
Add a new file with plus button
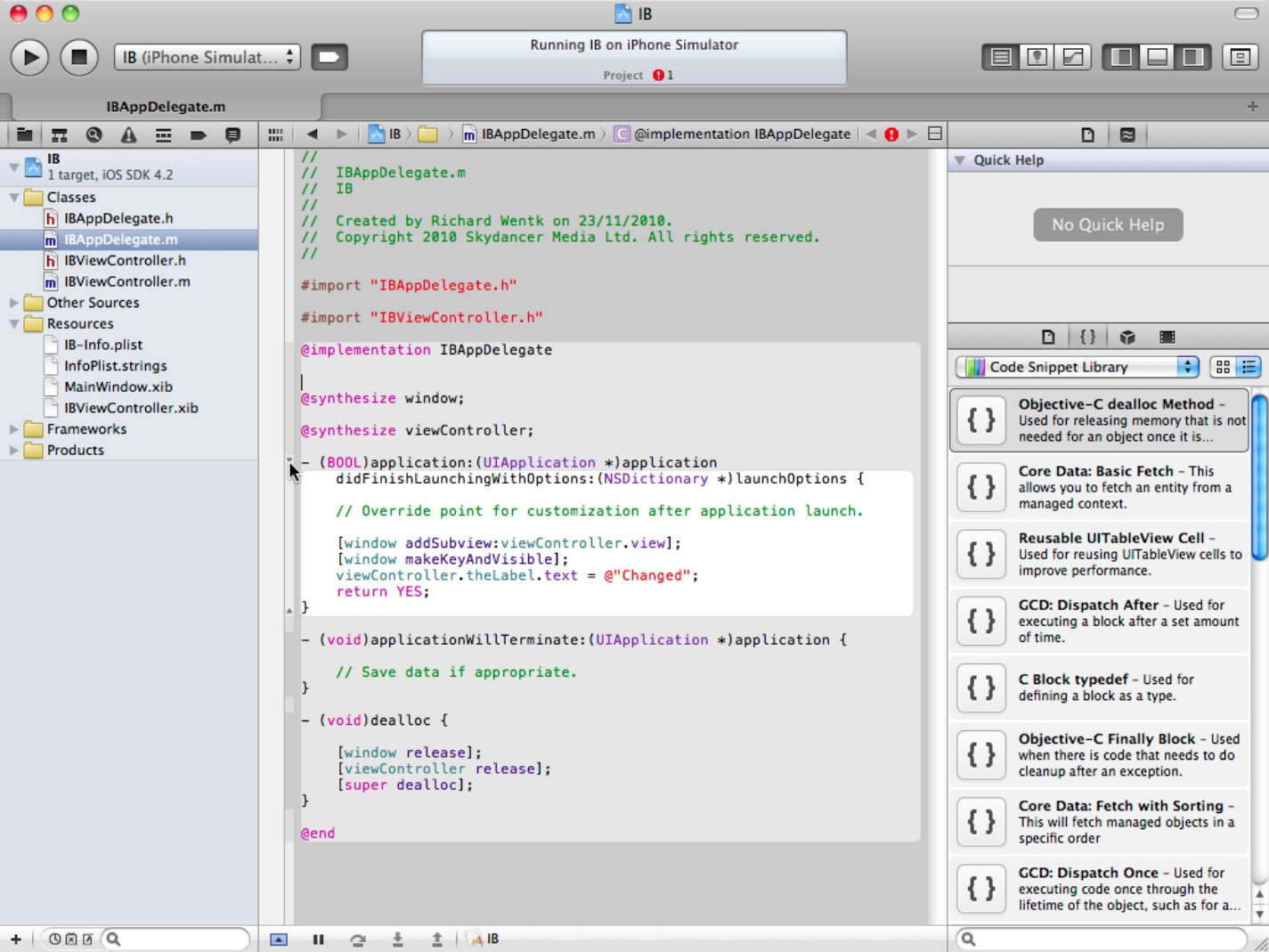(x=15, y=939)
